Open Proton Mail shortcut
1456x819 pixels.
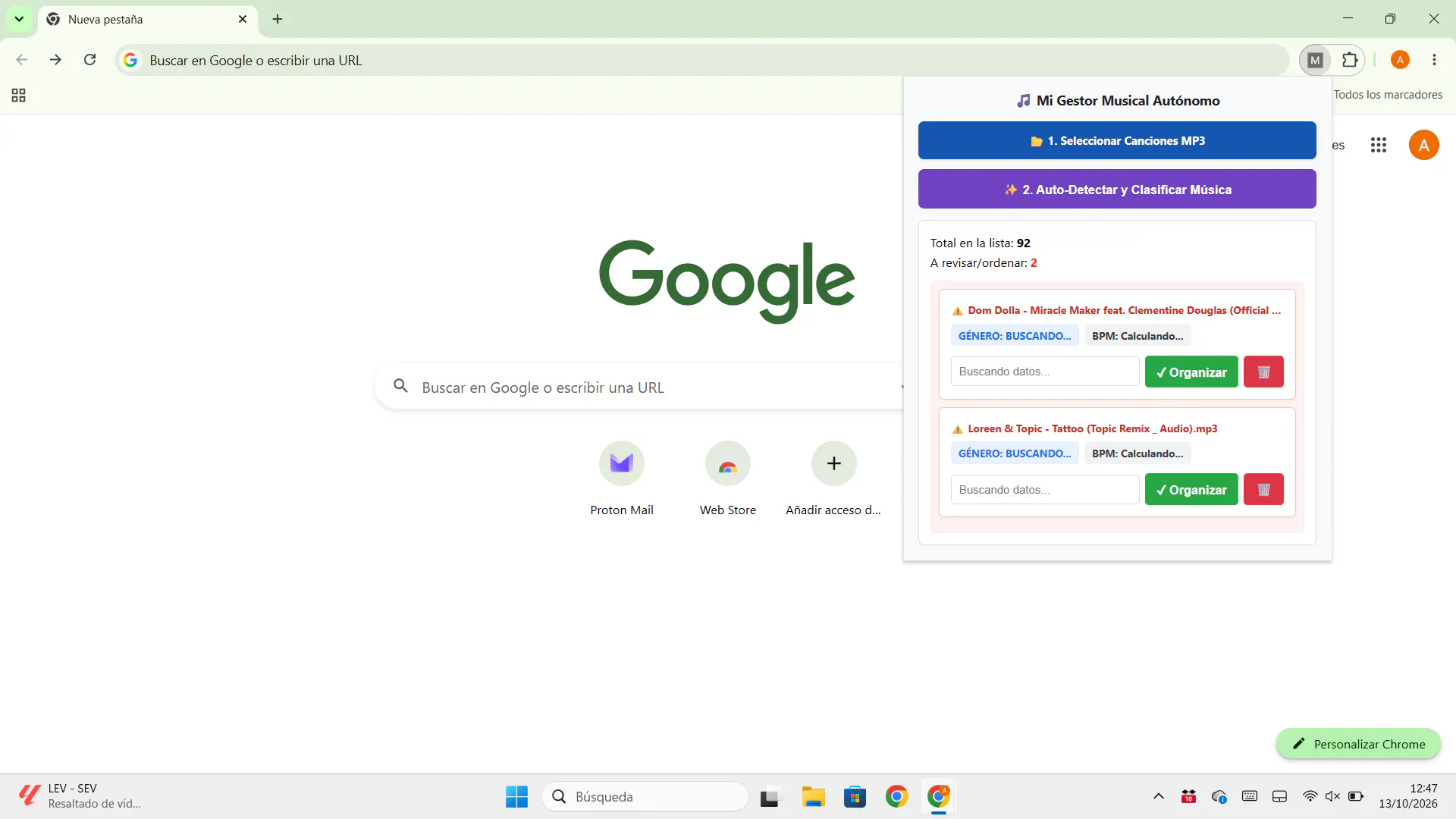[622, 479]
